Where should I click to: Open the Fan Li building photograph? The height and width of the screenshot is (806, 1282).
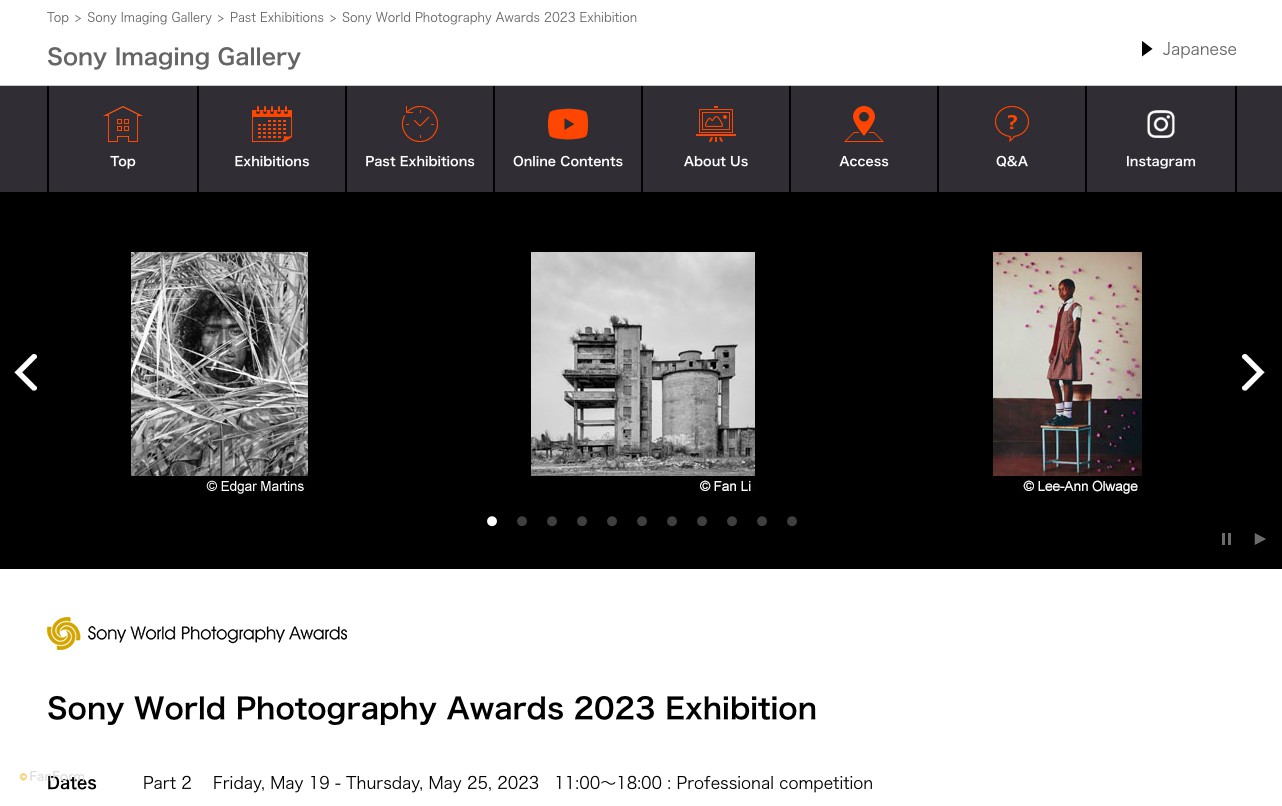[642, 364]
